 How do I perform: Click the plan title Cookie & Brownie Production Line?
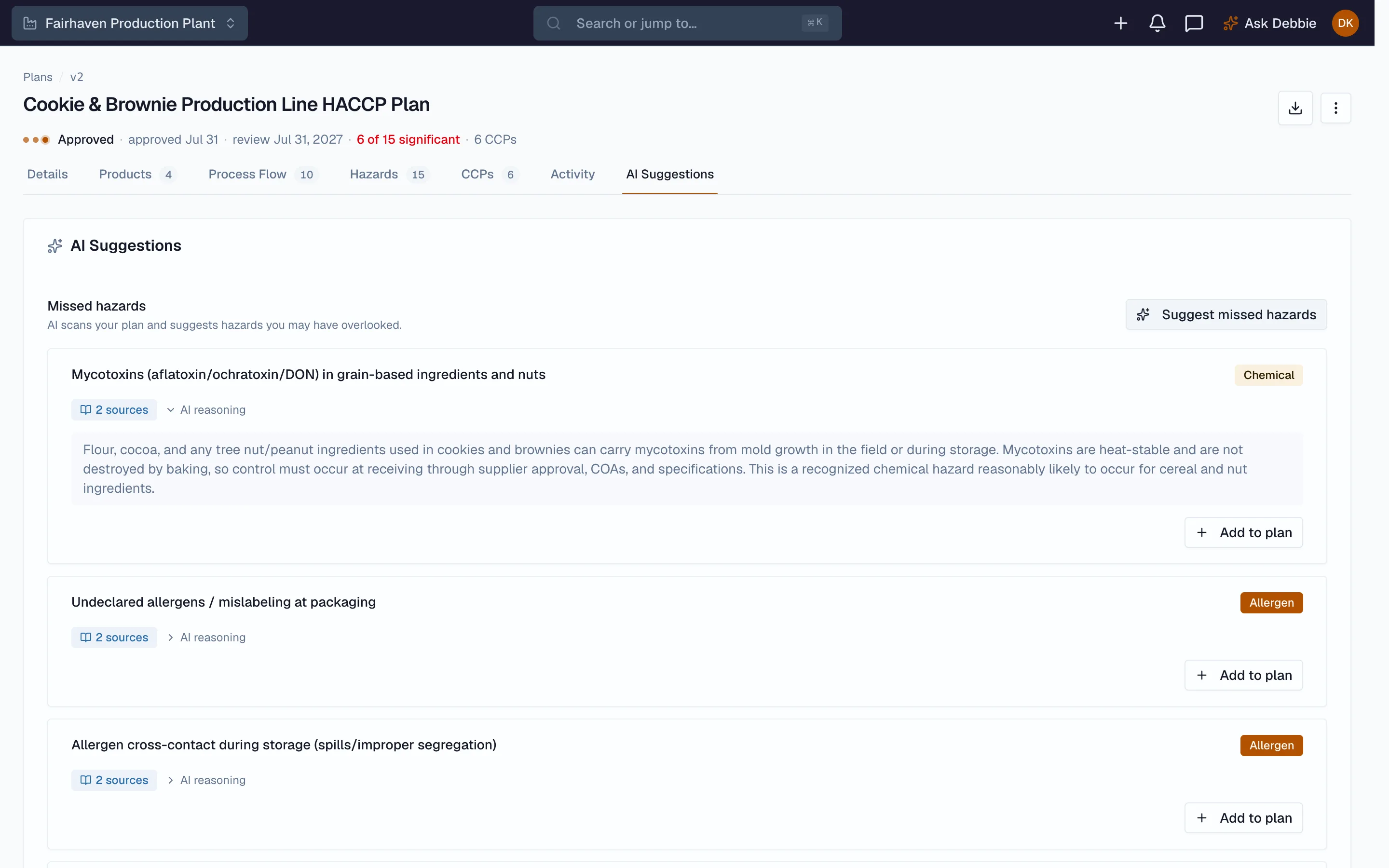click(x=226, y=105)
